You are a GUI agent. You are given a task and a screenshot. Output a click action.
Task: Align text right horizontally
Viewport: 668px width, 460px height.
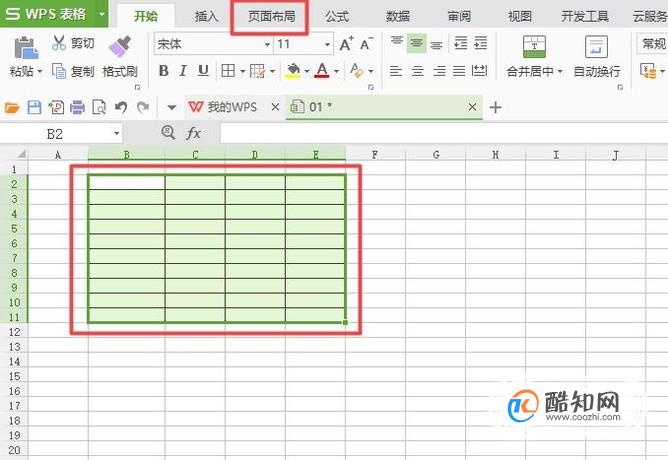[439, 71]
